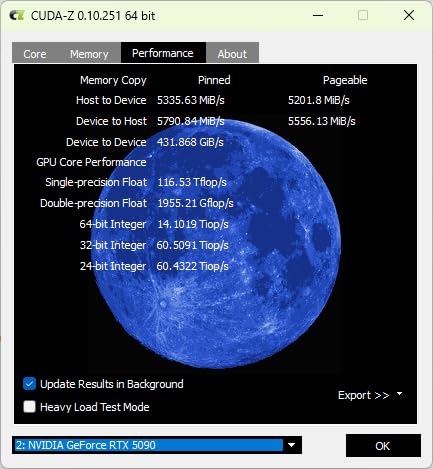Image resolution: width=433 pixels, height=469 pixels.
Task: Switch to the Core tab
Action: (35, 54)
